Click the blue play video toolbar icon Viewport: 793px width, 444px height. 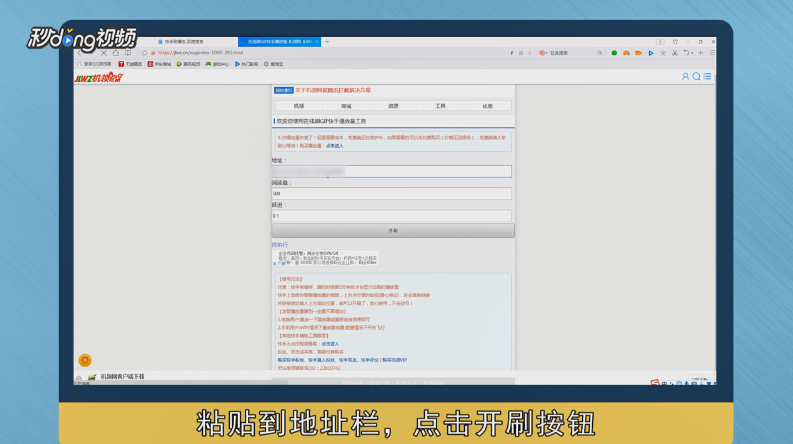[651, 53]
